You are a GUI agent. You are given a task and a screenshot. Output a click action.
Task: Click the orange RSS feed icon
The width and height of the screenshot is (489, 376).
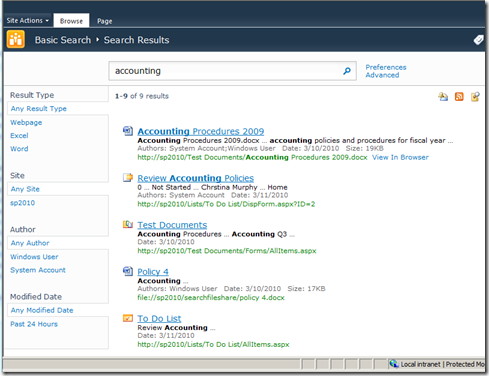point(459,97)
